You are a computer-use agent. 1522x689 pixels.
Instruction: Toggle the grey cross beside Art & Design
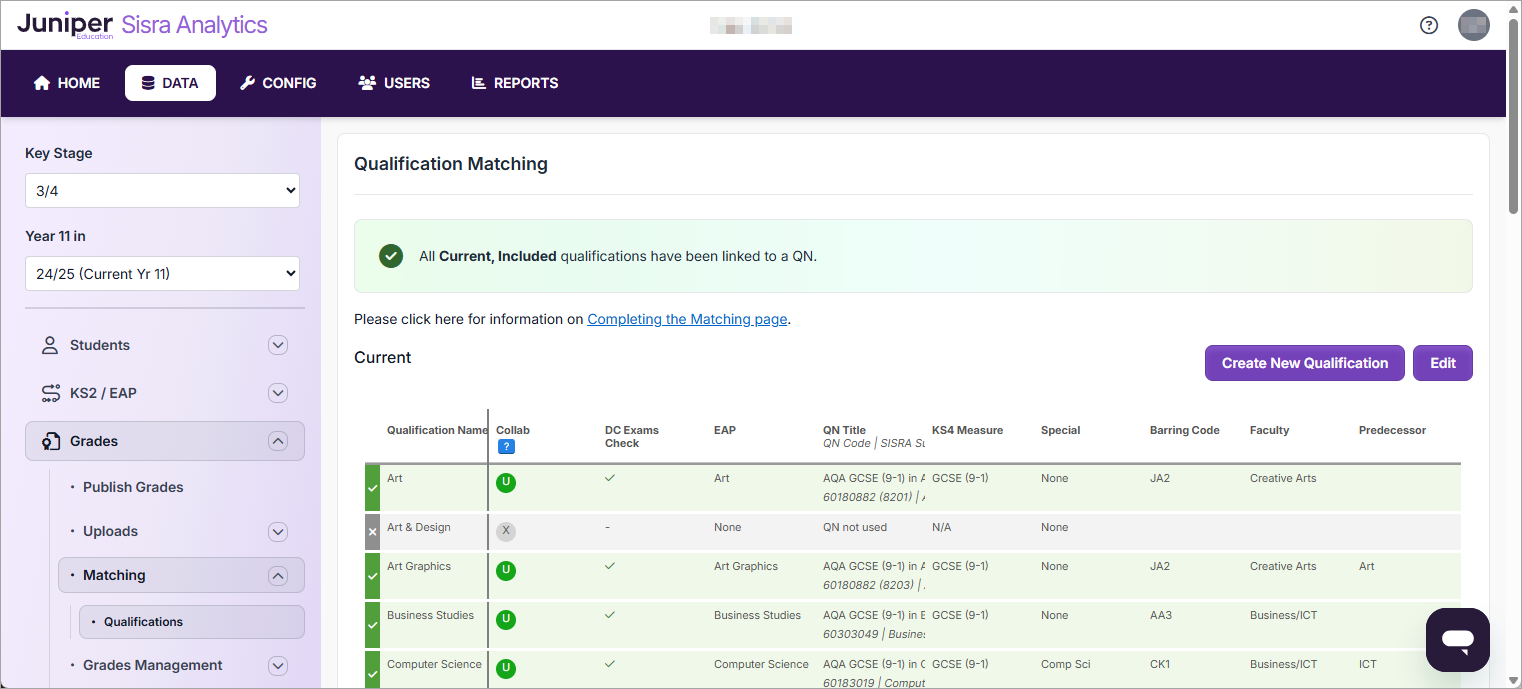(x=373, y=532)
